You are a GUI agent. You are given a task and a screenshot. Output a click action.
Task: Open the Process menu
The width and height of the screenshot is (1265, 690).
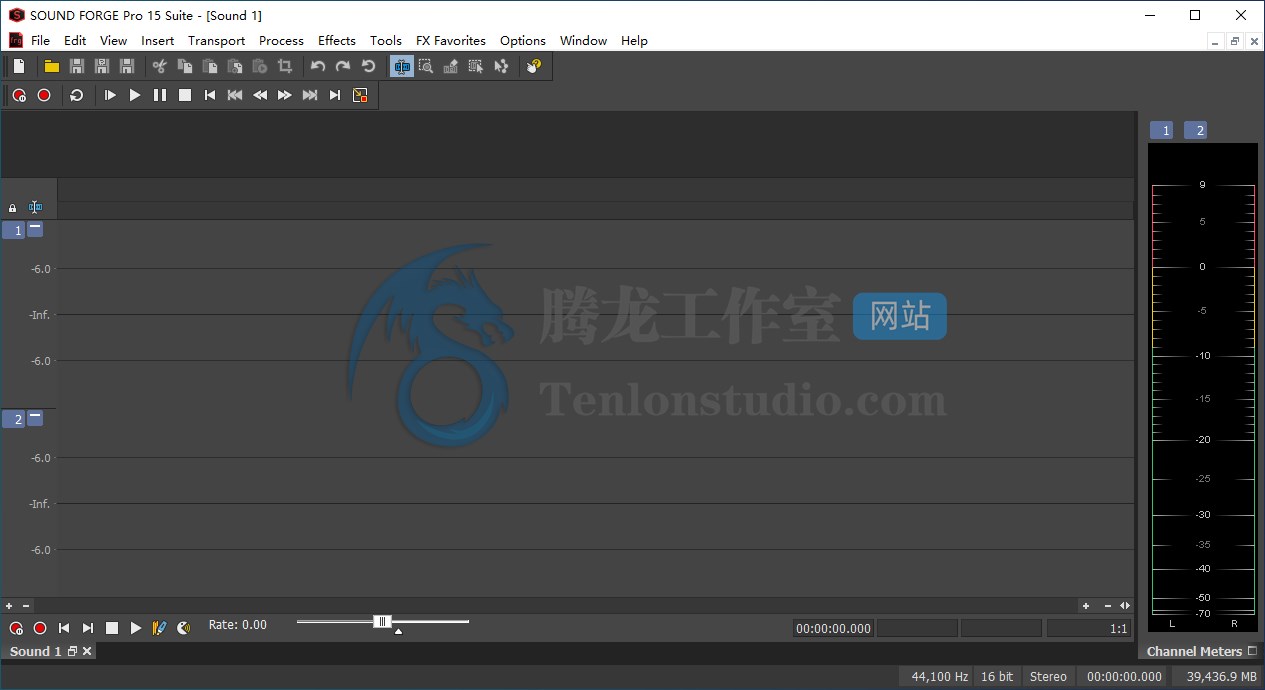point(281,41)
